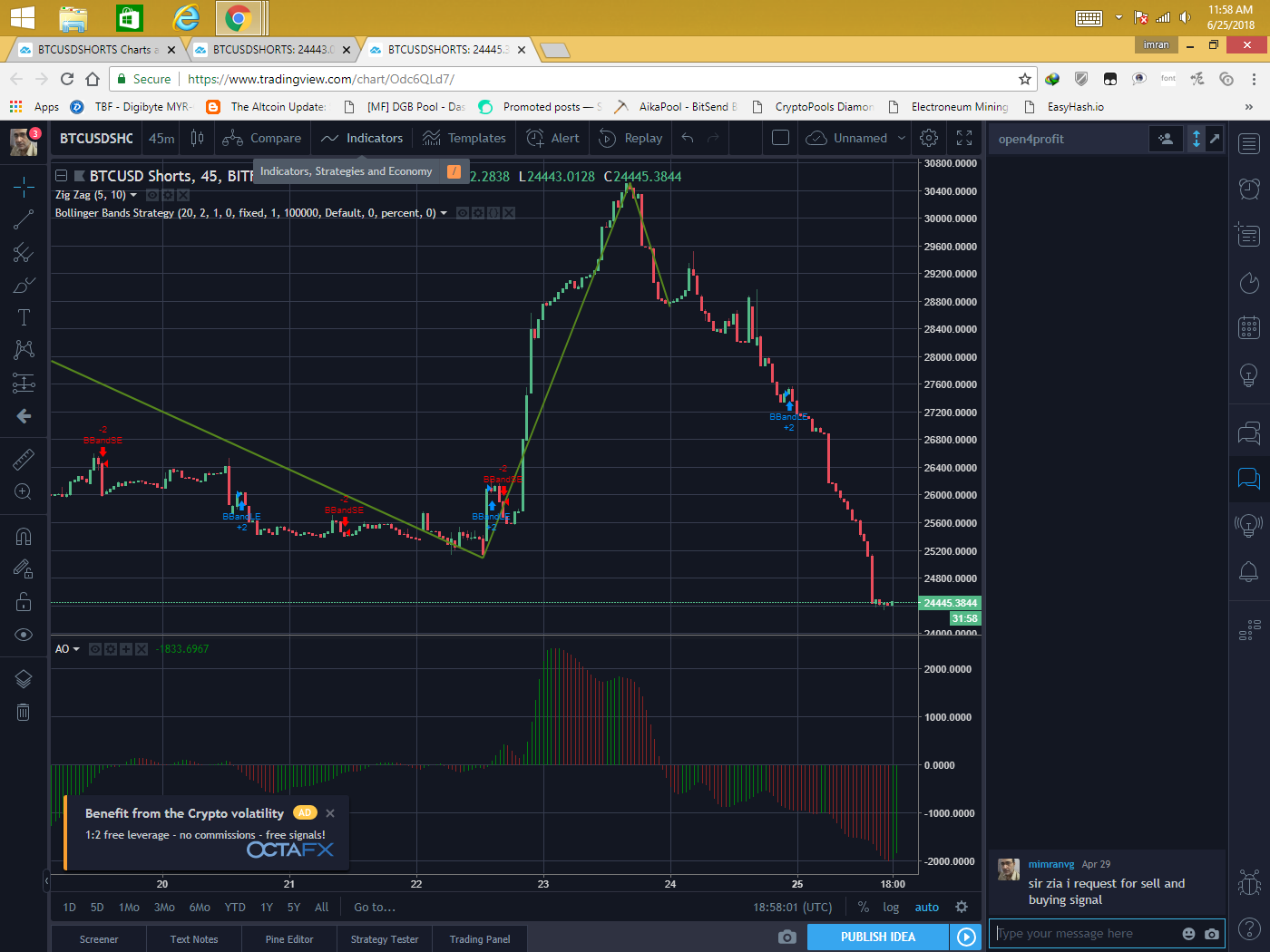Viewport: 1270px width, 952px height.
Task: Activate the zoom in tool
Action: (24, 492)
